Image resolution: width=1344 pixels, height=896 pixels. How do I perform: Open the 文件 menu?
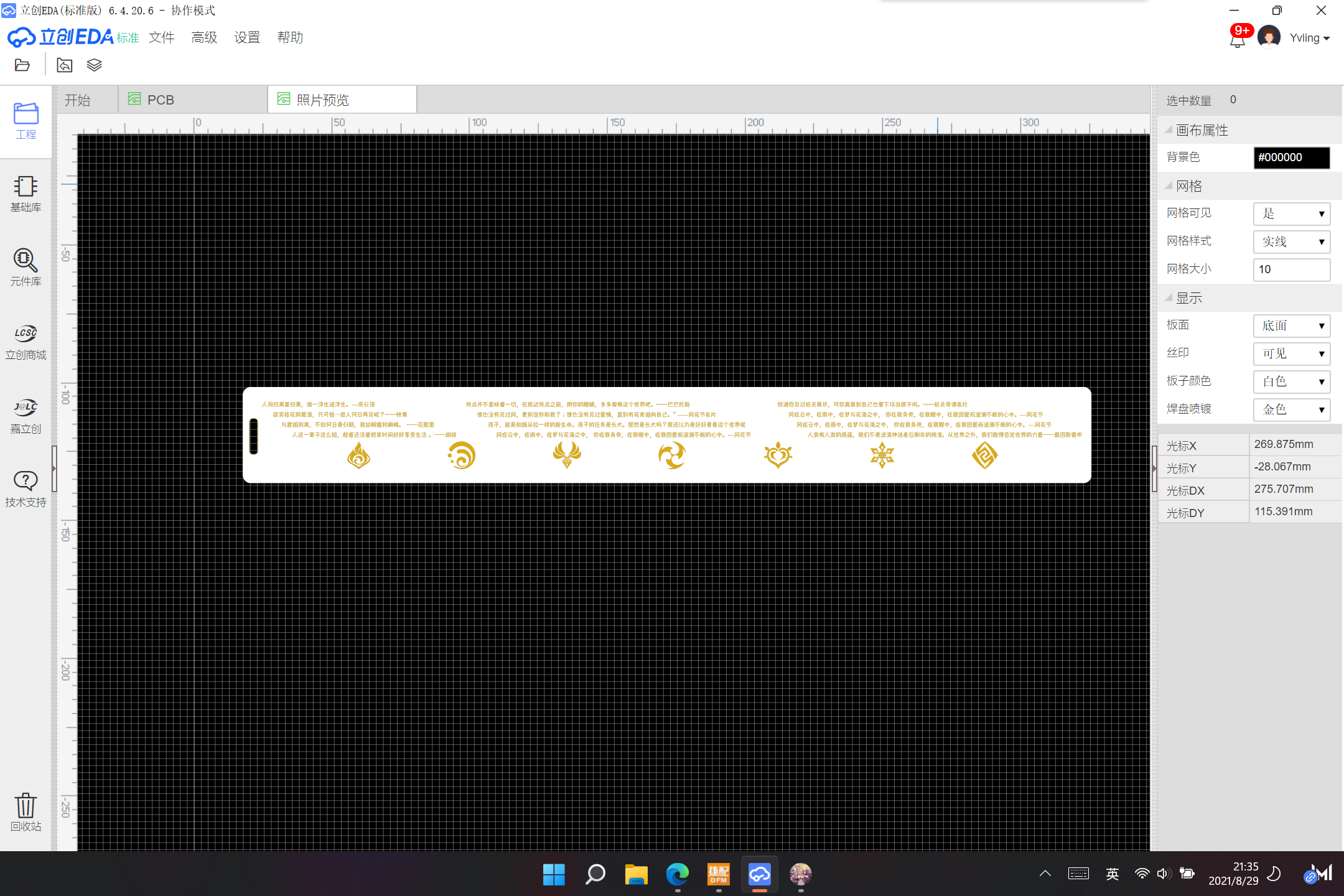click(161, 37)
